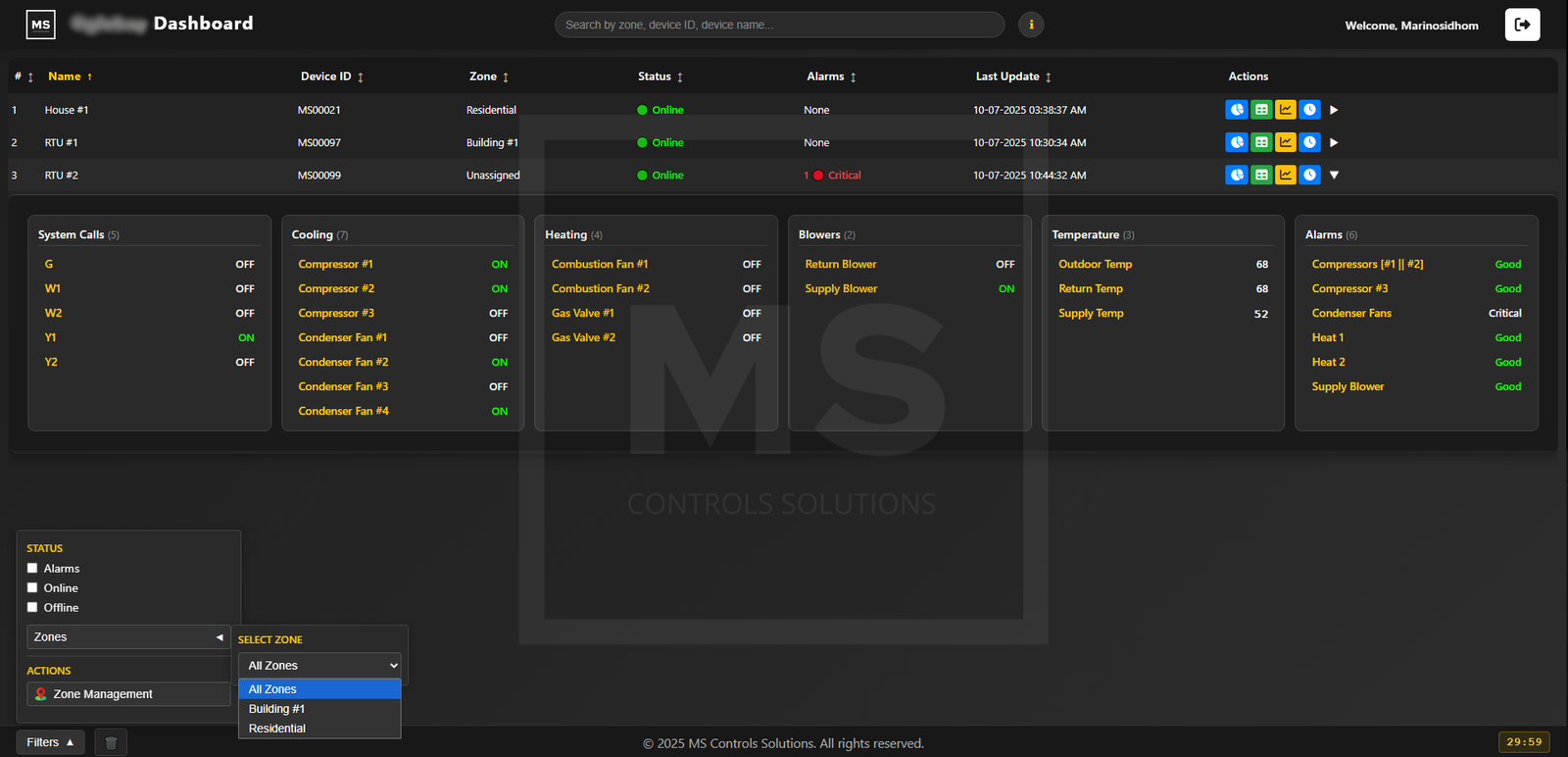
Task: Open pie chart view for RTU #2
Action: (1237, 175)
